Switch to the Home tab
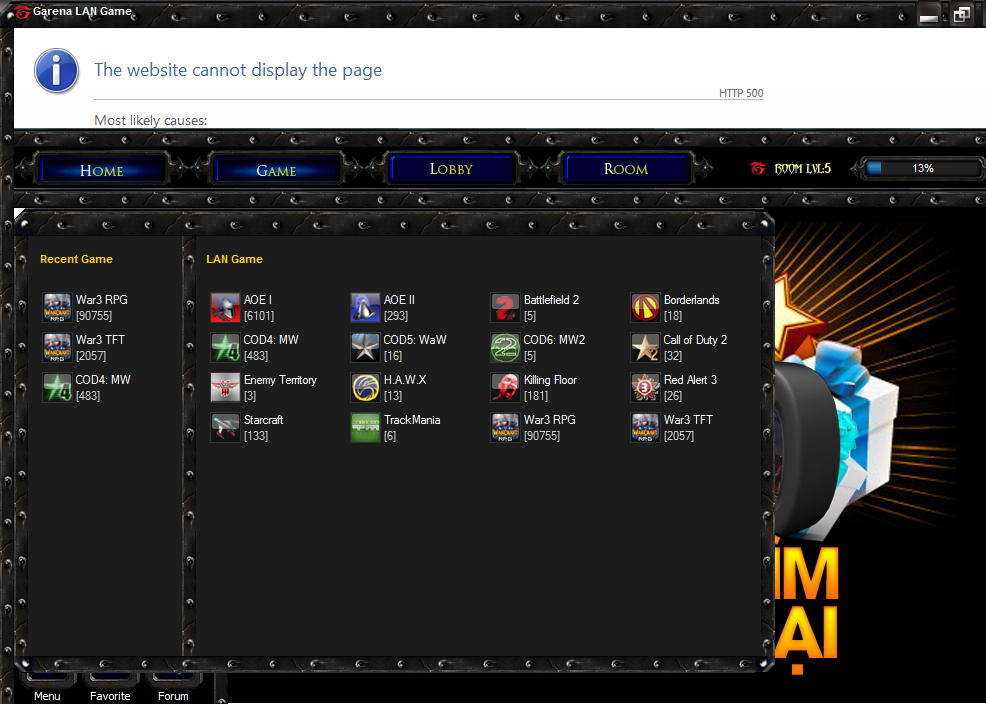986x704 pixels. click(x=102, y=170)
